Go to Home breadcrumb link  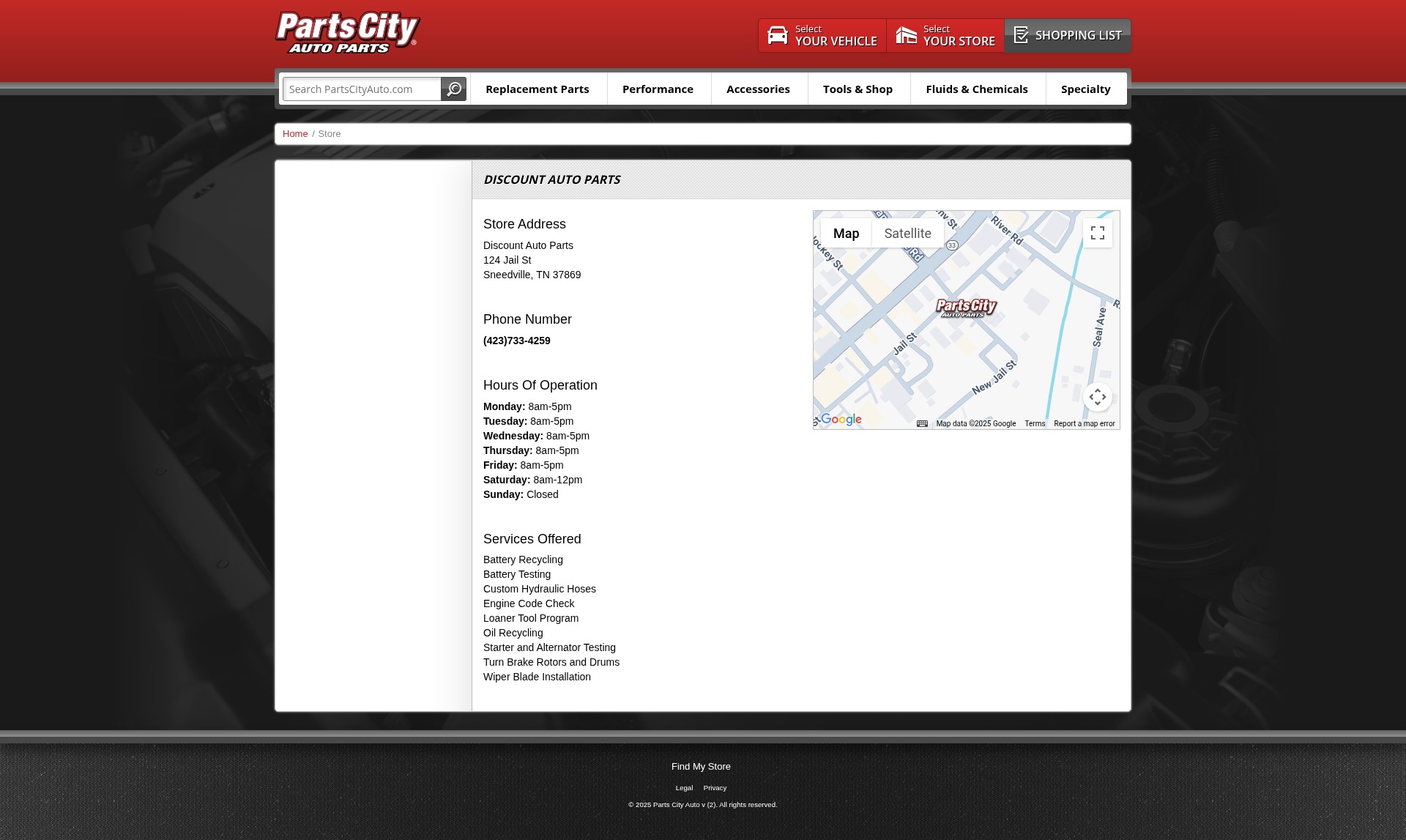(295, 134)
